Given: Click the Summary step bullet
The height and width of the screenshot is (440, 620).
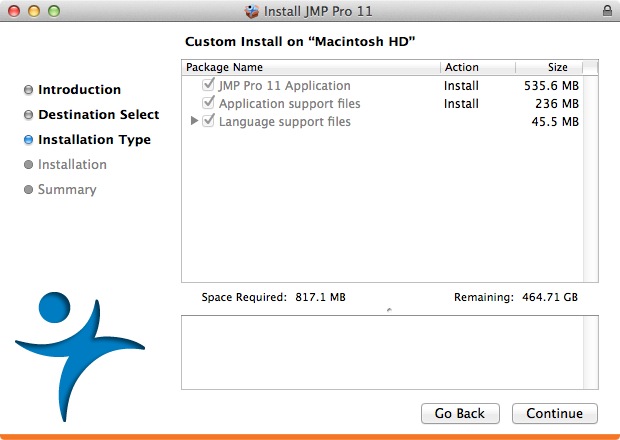Looking at the screenshot, I should tap(28, 189).
